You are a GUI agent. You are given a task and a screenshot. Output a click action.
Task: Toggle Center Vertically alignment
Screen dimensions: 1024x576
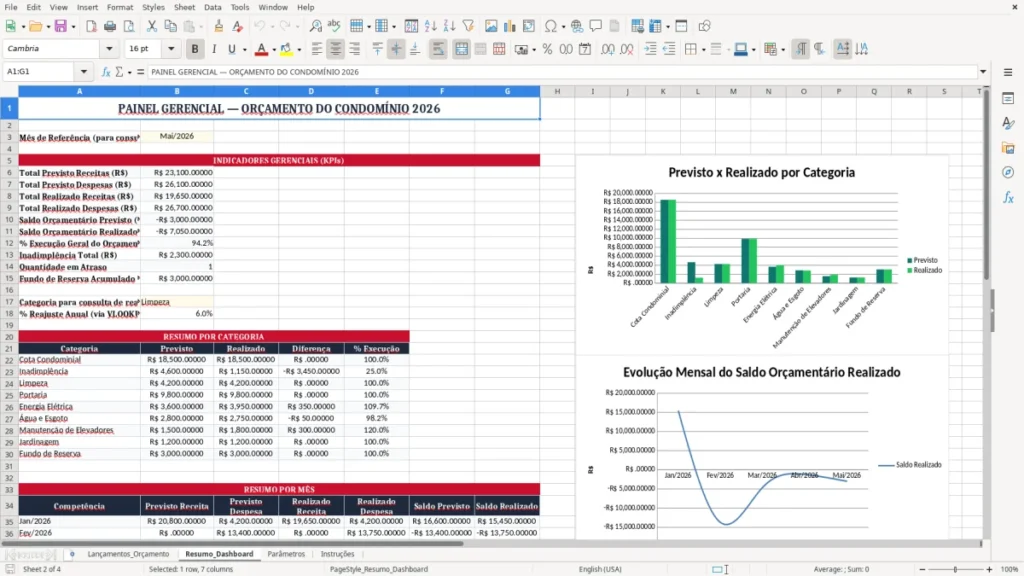pyautogui.click(x=396, y=49)
